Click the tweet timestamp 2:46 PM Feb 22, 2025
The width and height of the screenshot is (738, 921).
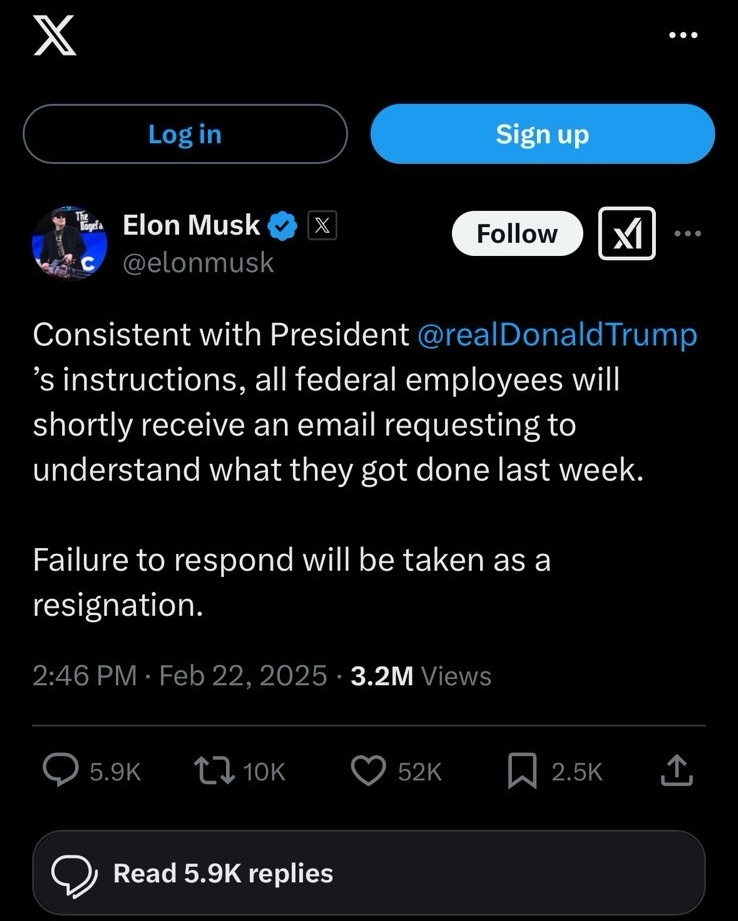point(180,676)
